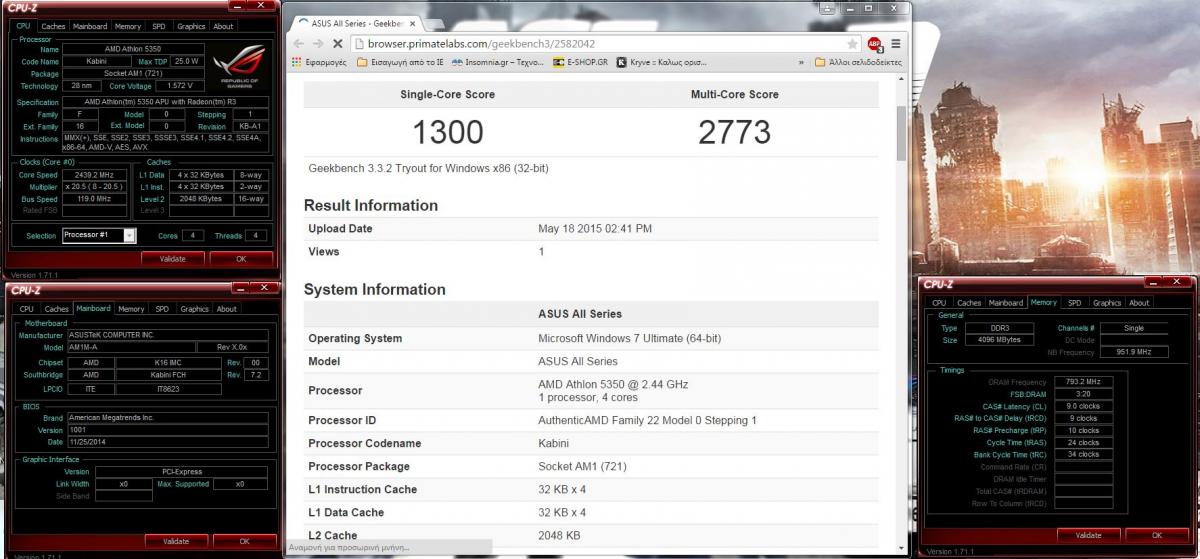Click OK in the Memory window
This screenshot has width=1200, height=559.
(x=1156, y=535)
